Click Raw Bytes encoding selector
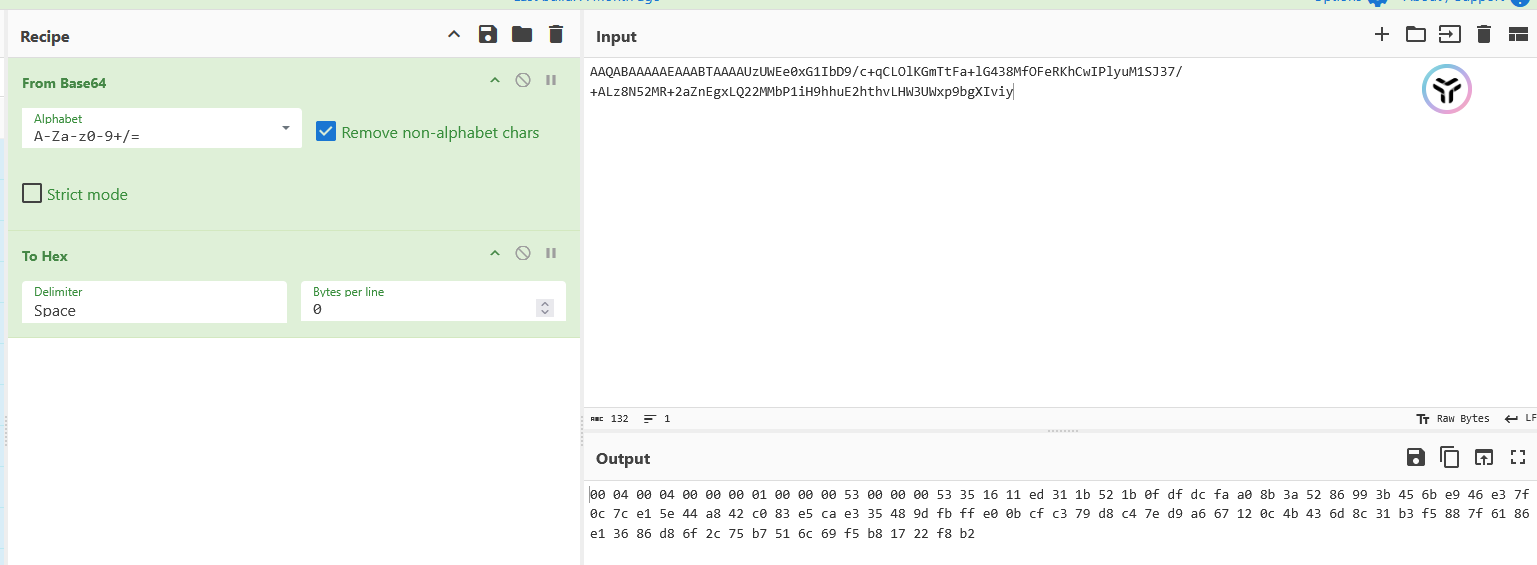The width and height of the screenshot is (1537, 565). click(1453, 418)
